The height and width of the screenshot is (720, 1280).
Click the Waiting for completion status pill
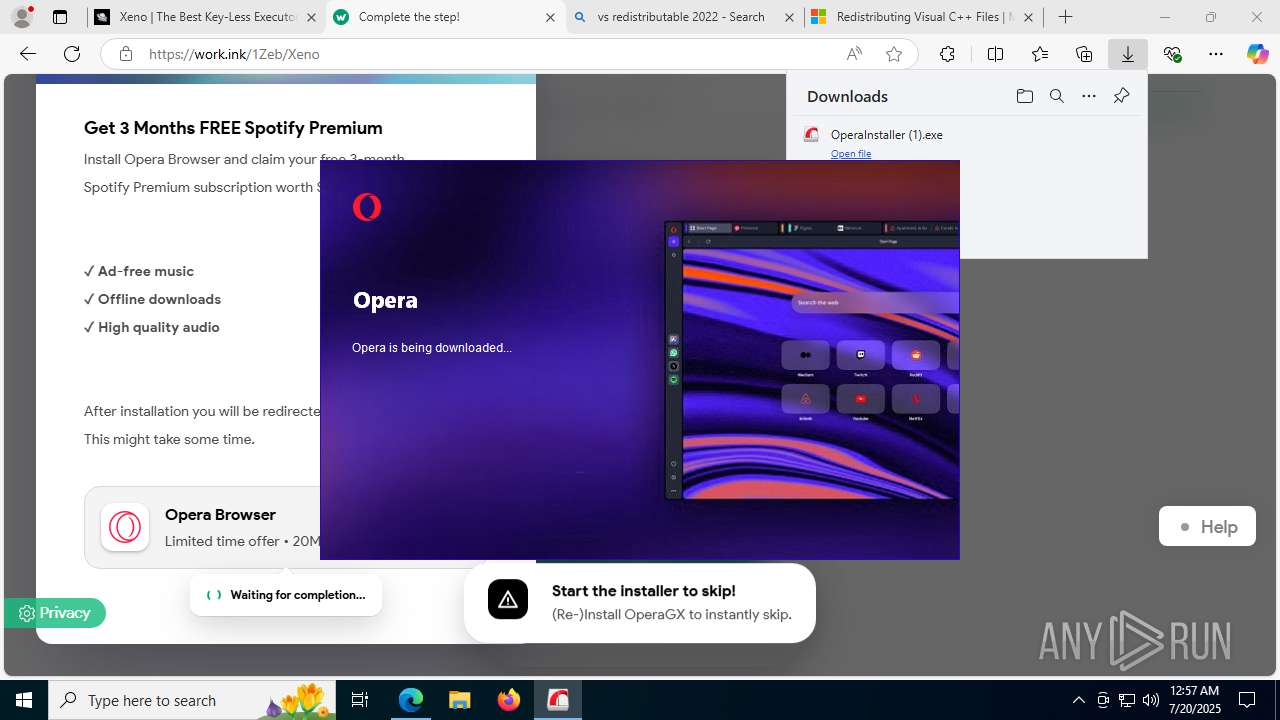click(x=286, y=595)
